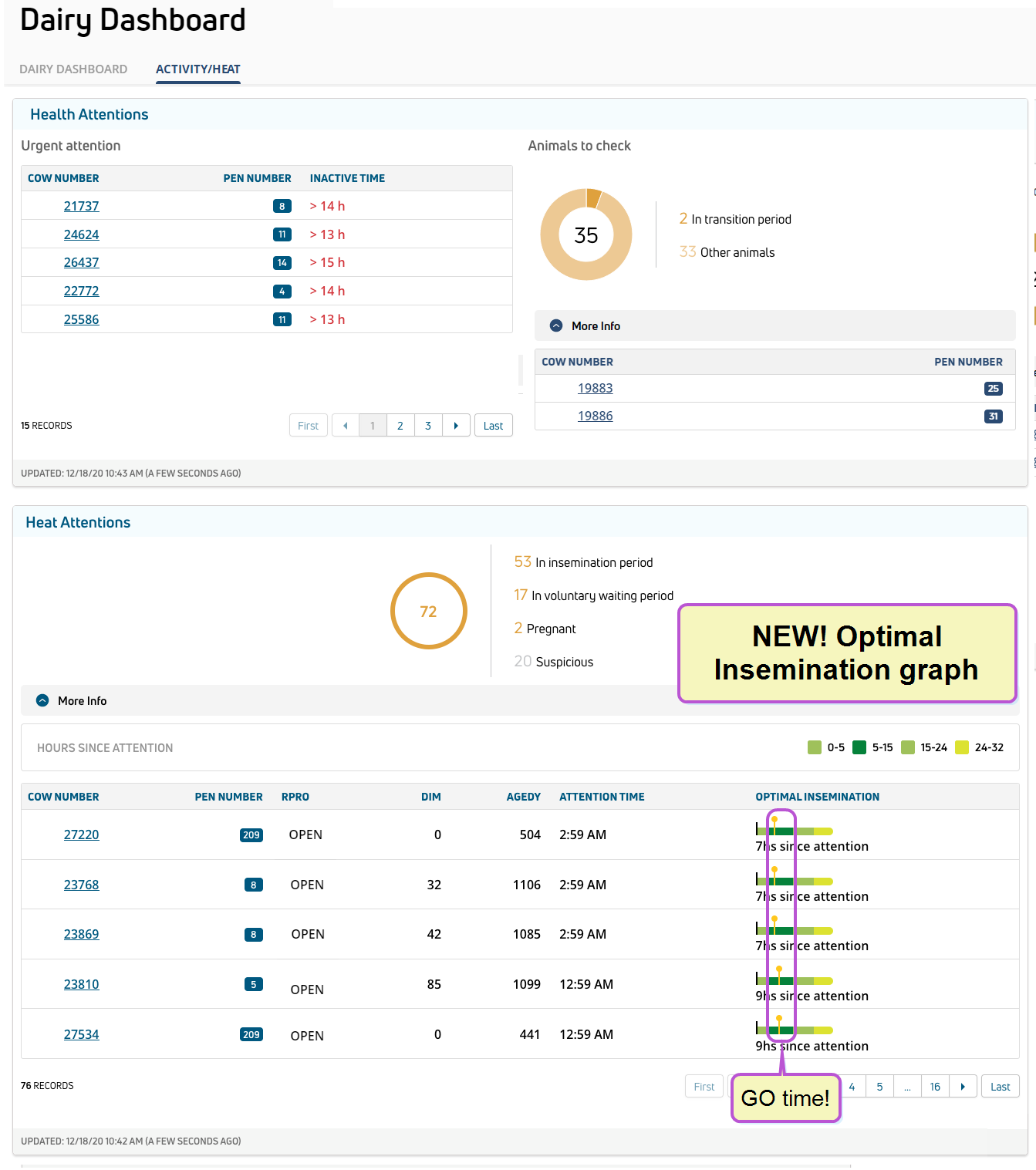Image resolution: width=1036 pixels, height=1170 pixels.
Task: Go to next page arrow in Heat Attentions
Action: point(963,1087)
